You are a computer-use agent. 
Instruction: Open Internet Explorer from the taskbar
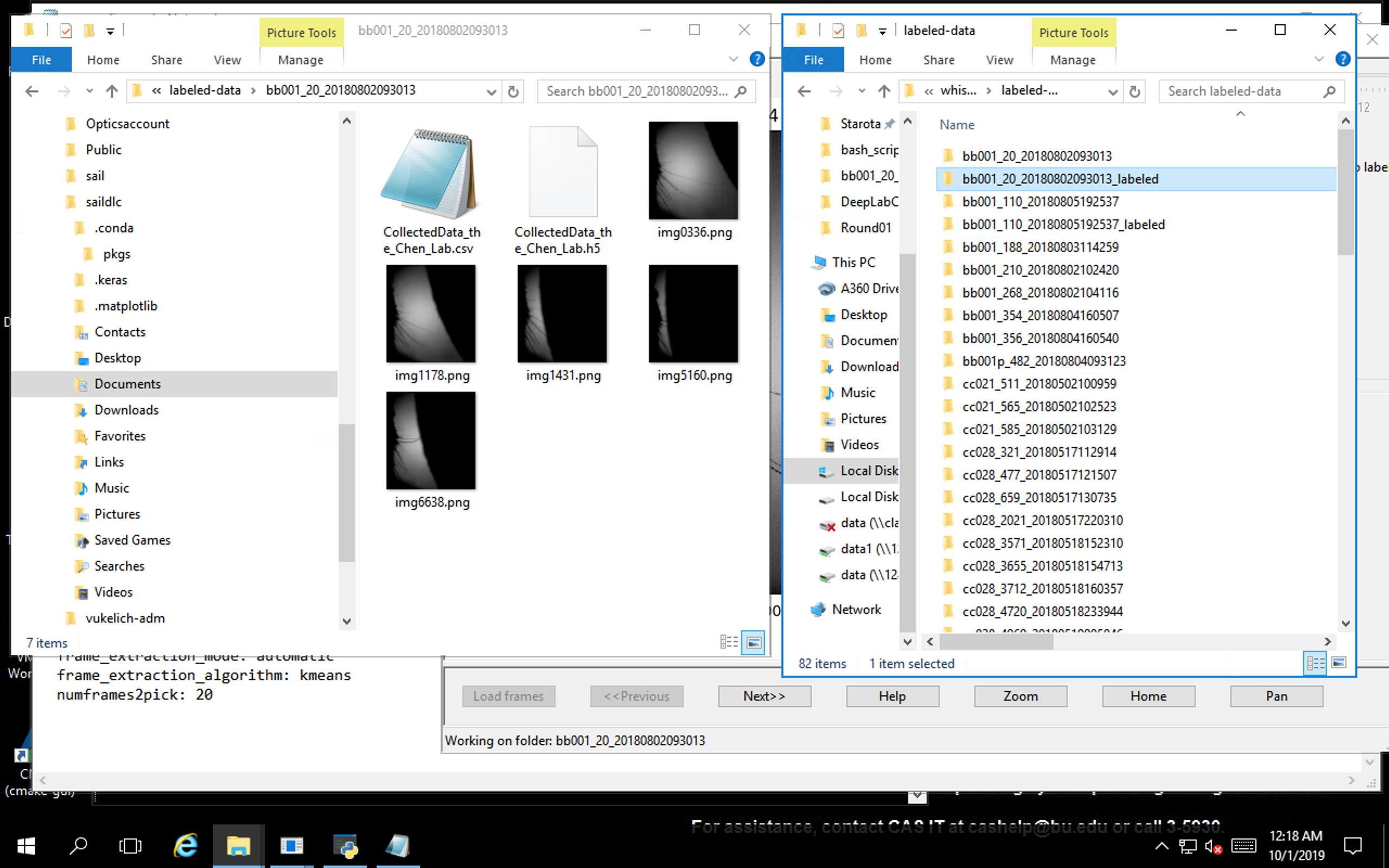click(x=184, y=846)
